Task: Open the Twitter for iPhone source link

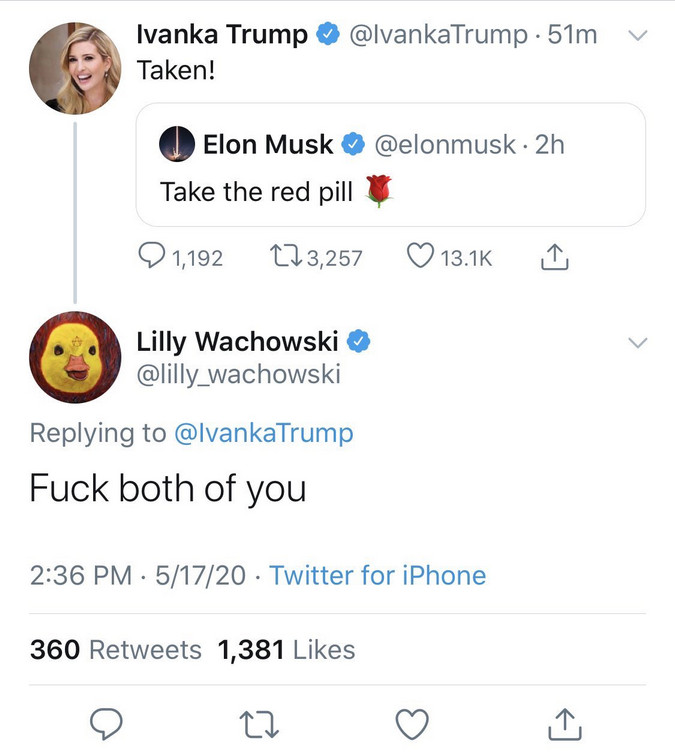Action: 377,575
